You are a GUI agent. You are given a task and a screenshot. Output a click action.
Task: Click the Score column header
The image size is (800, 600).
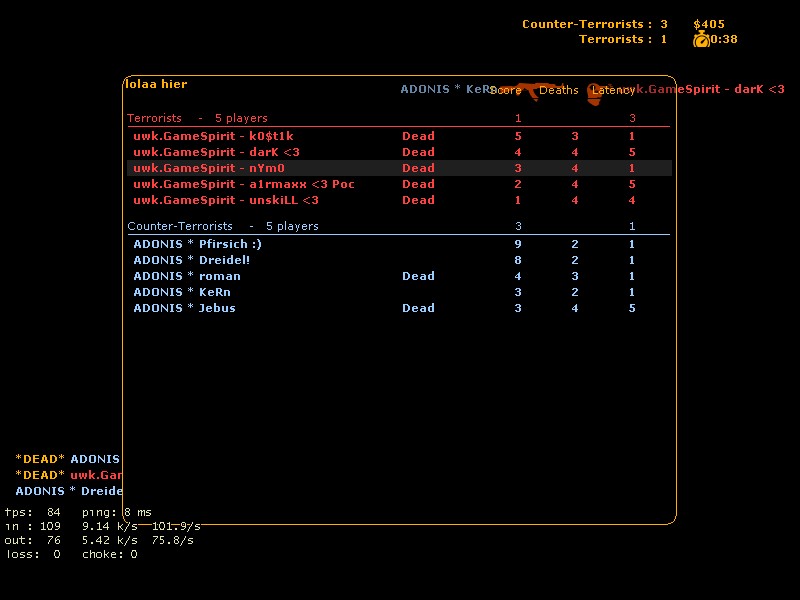[x=506, y=91]
